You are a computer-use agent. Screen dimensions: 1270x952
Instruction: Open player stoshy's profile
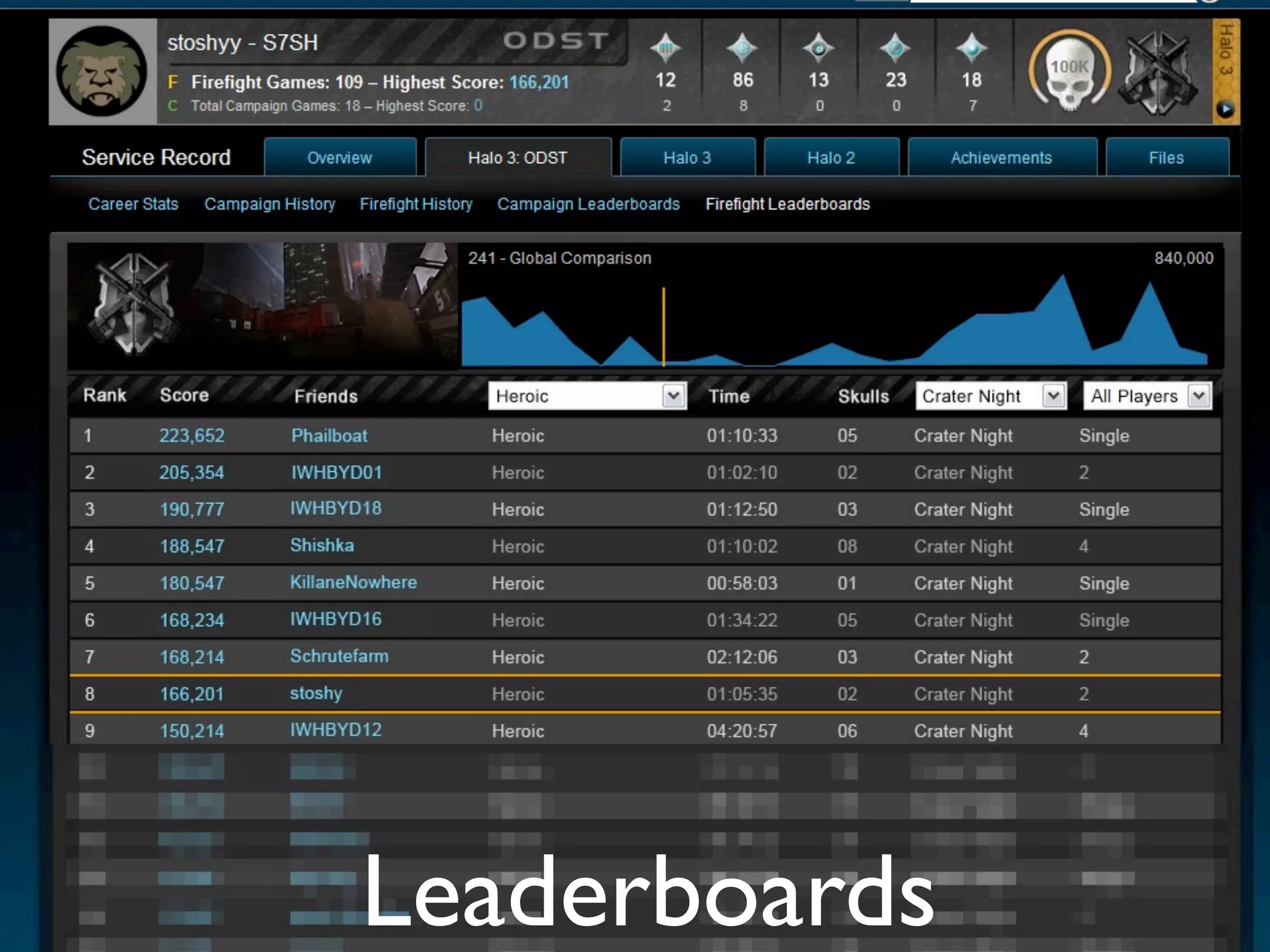pyautogui.click(x=316, y=693)
